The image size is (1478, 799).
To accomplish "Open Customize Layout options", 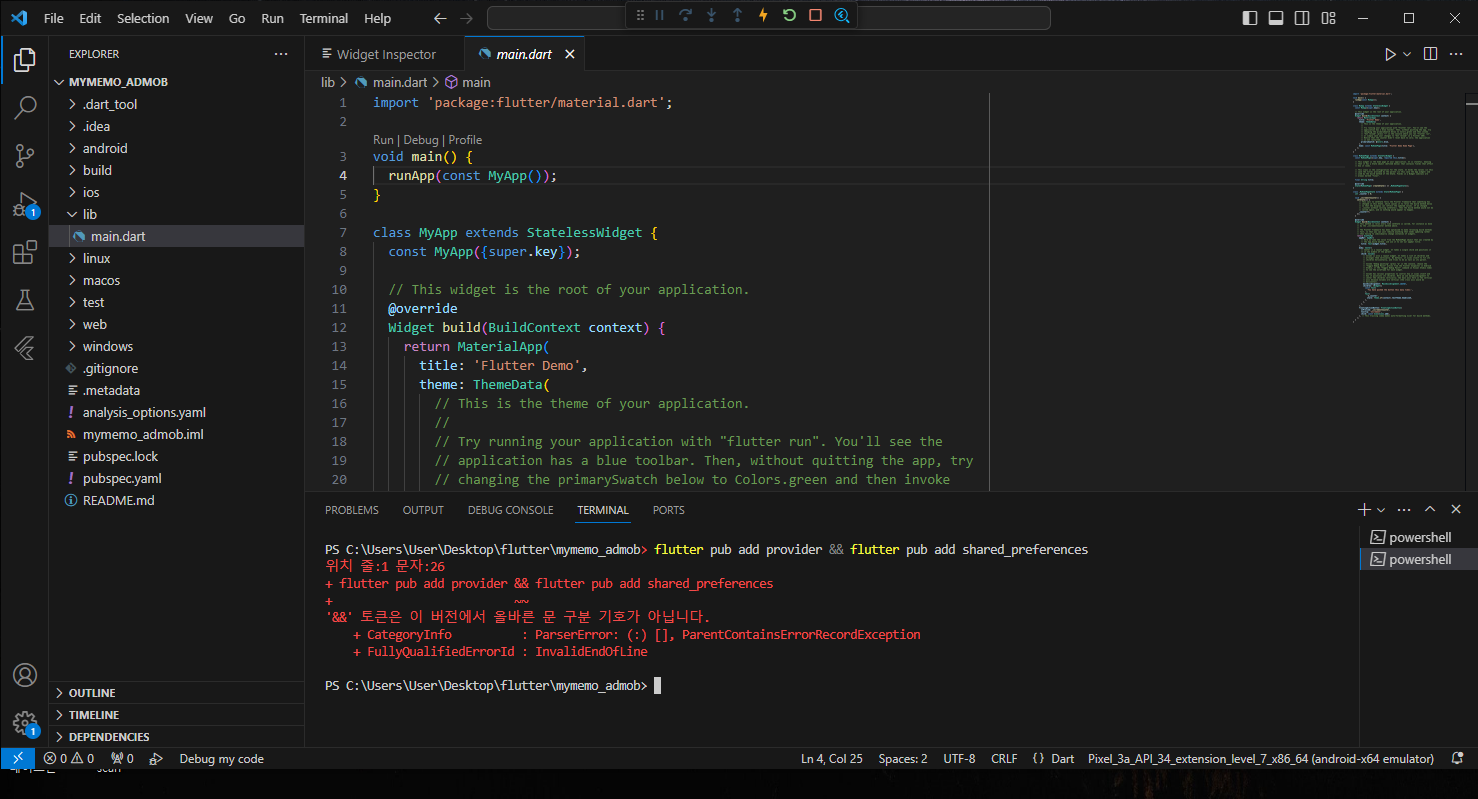I will [1328, 18].
